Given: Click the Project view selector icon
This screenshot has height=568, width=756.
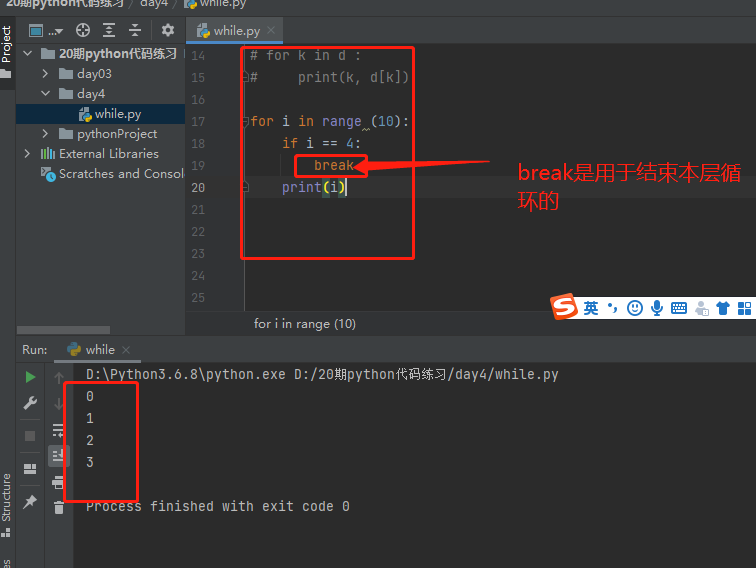Looking at the screenshot, I should click(36, 31).
